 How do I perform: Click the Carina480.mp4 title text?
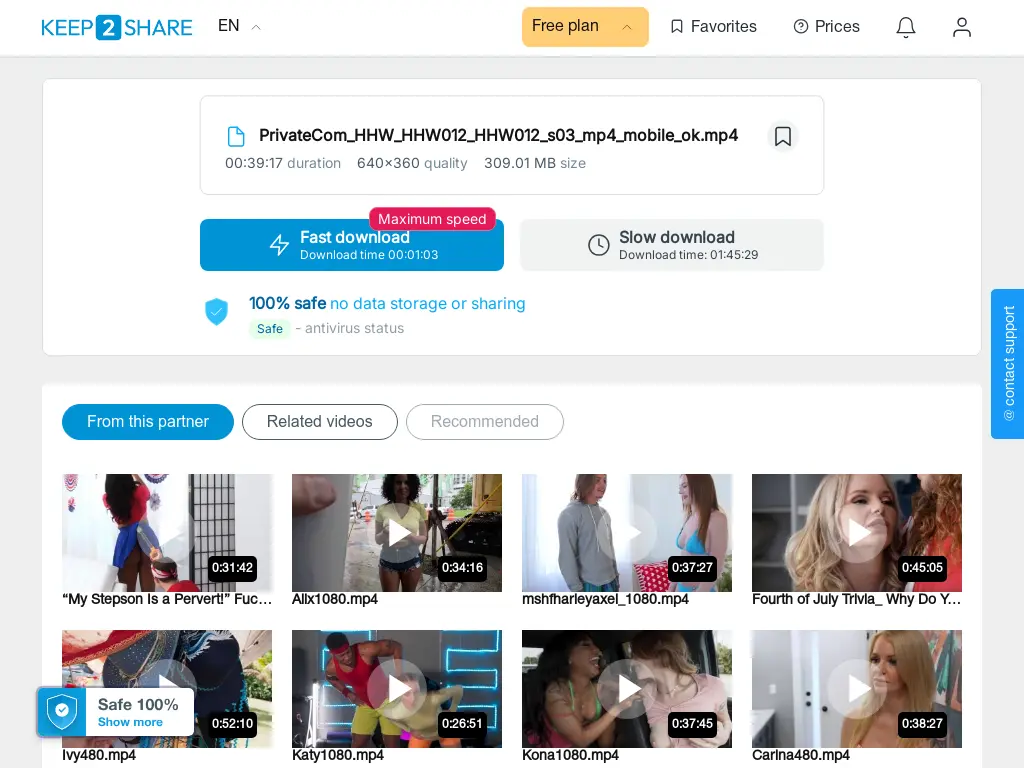801,755
